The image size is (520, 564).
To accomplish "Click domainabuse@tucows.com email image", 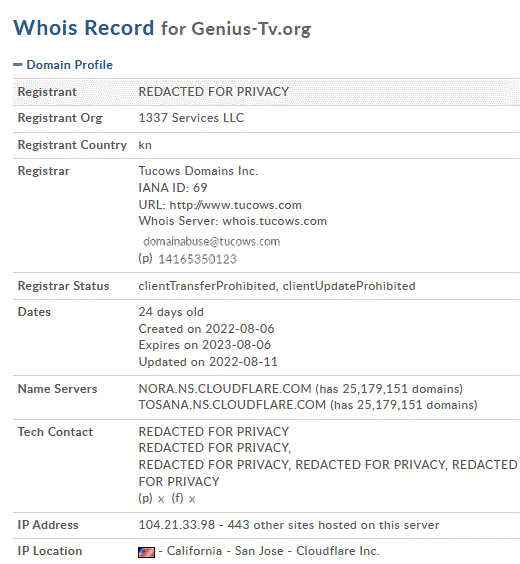I will click(x=211, y=242).
